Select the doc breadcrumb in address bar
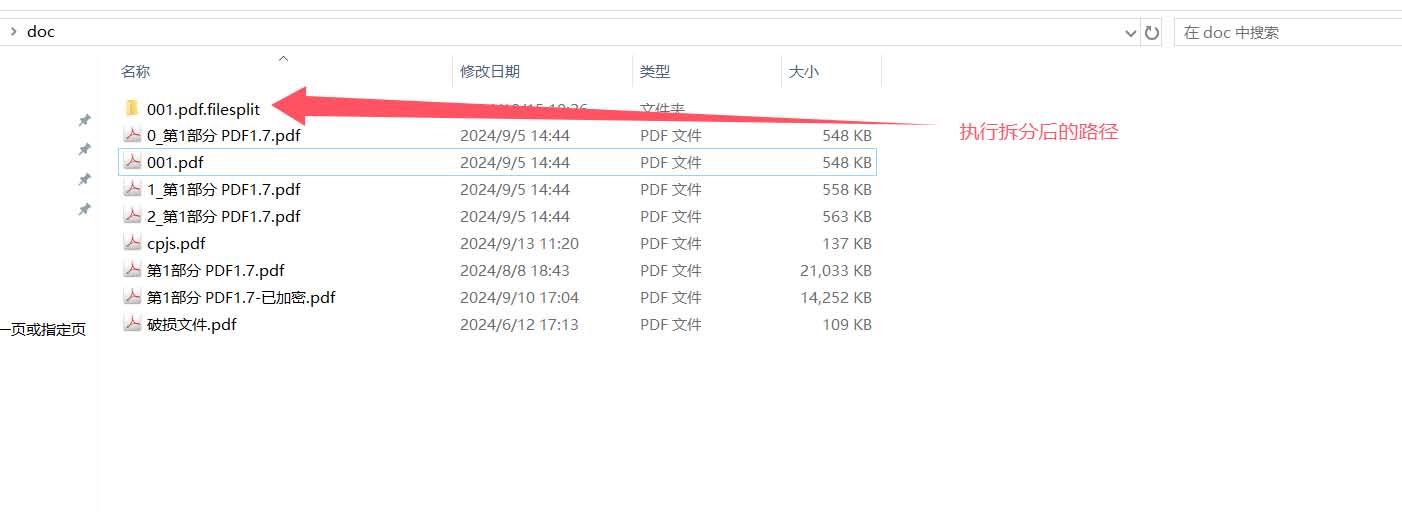1402x512 pixels. pos(41,31)
